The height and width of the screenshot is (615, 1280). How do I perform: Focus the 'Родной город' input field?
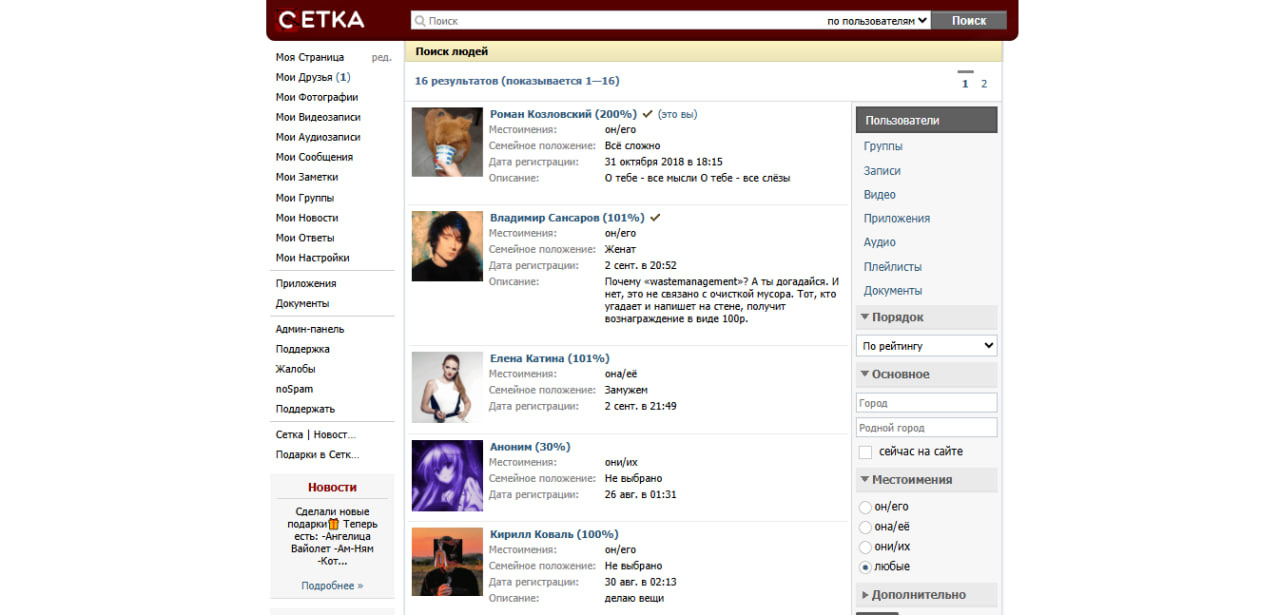click(x=927, y=428)
